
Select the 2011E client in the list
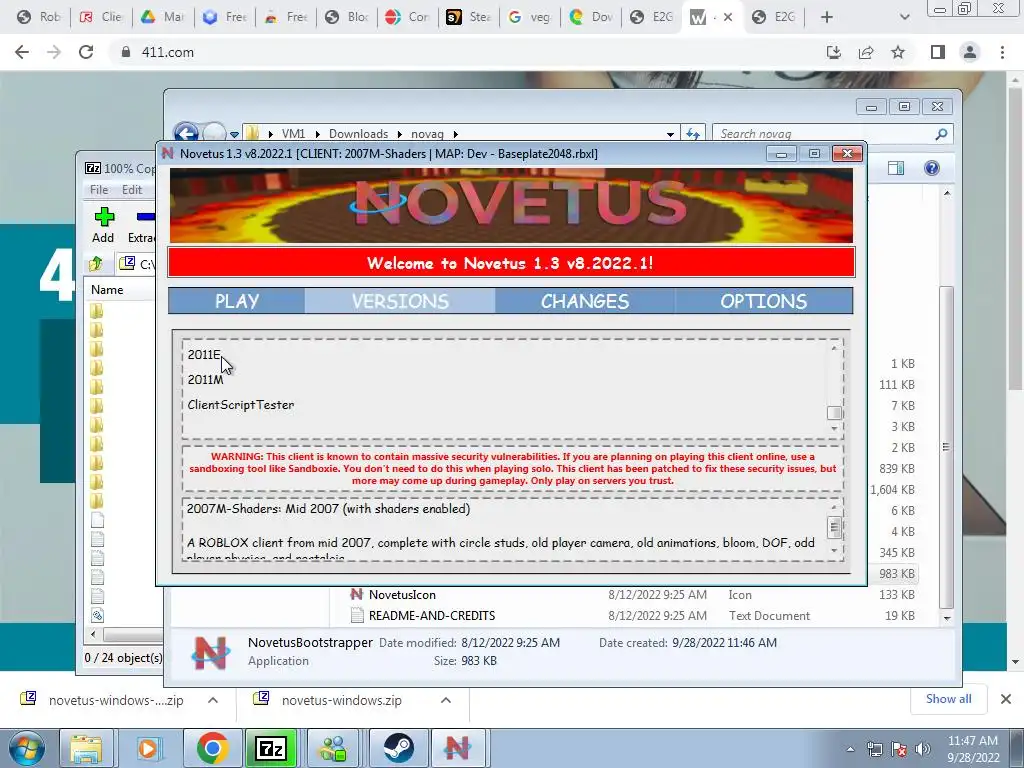tap(204, 355)
